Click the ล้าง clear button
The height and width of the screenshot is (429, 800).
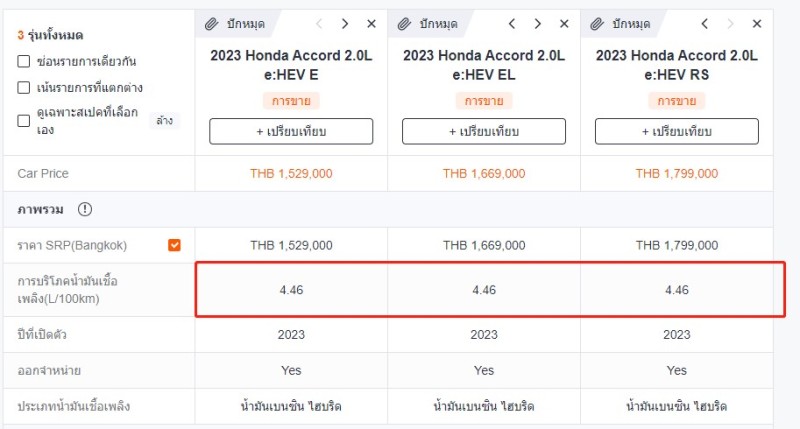coord(164,121)
